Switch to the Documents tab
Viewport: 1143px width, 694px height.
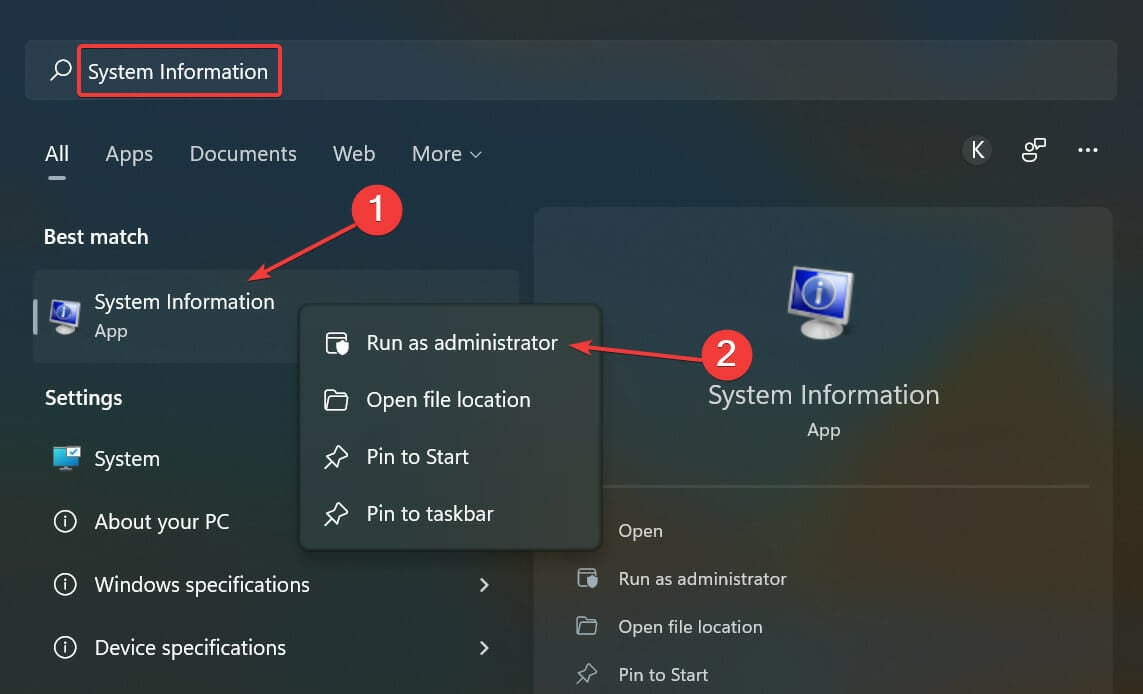click(243, 154)
